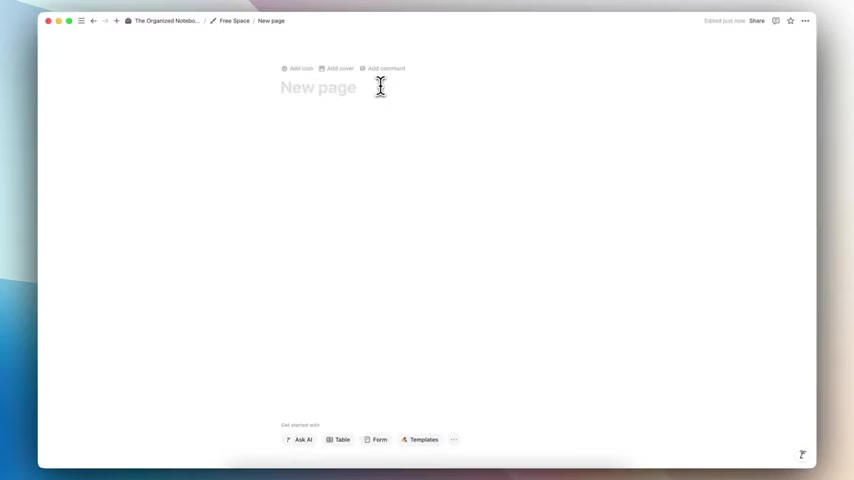Create a new page with plus icon

tap(117, 21)
